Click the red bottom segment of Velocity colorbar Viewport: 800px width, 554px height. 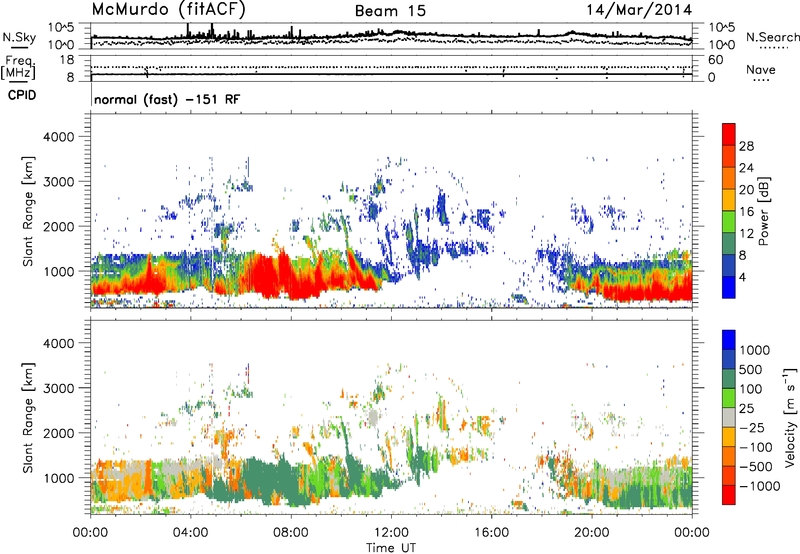click(x=729, y=495)
